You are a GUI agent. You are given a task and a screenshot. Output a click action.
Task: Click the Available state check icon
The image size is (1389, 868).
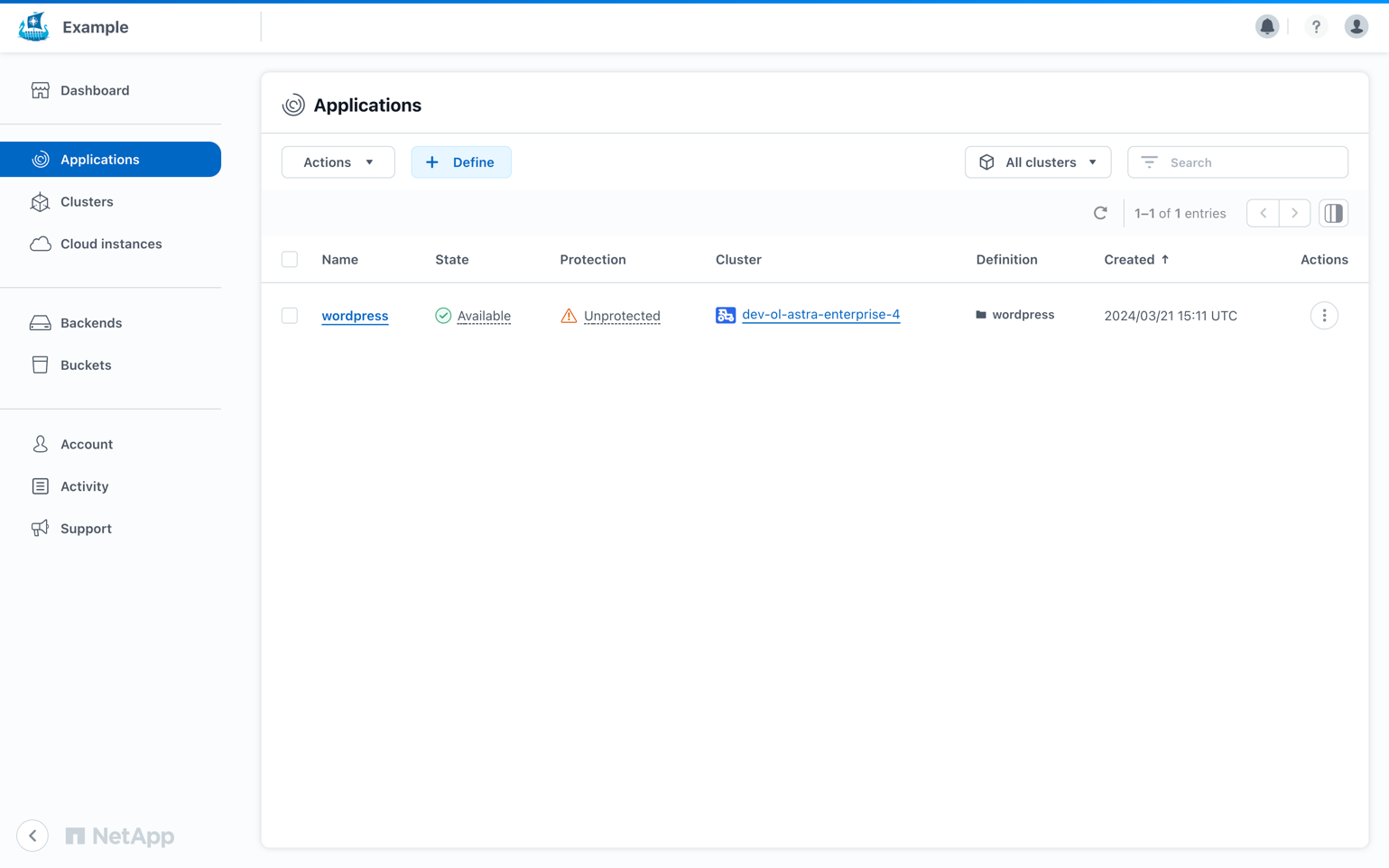tap(443, 316)
